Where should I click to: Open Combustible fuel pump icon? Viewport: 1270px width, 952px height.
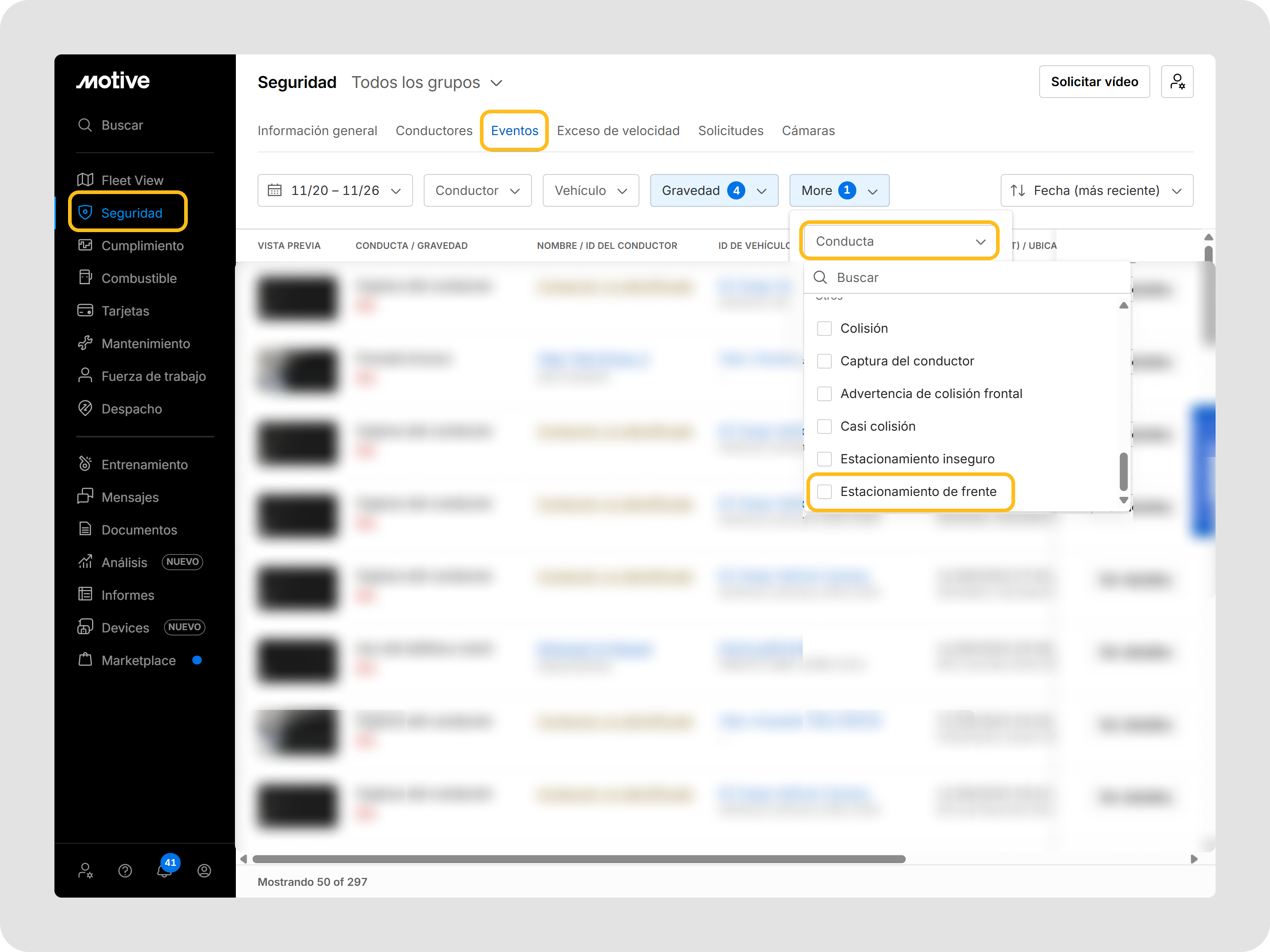pyautogui.click(x=86, y=278)
